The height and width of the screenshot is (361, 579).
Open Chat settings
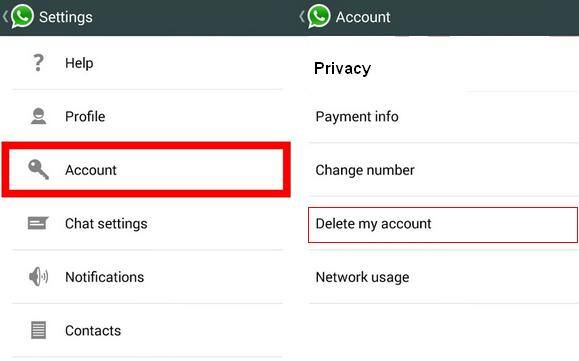tap(147, 223)
